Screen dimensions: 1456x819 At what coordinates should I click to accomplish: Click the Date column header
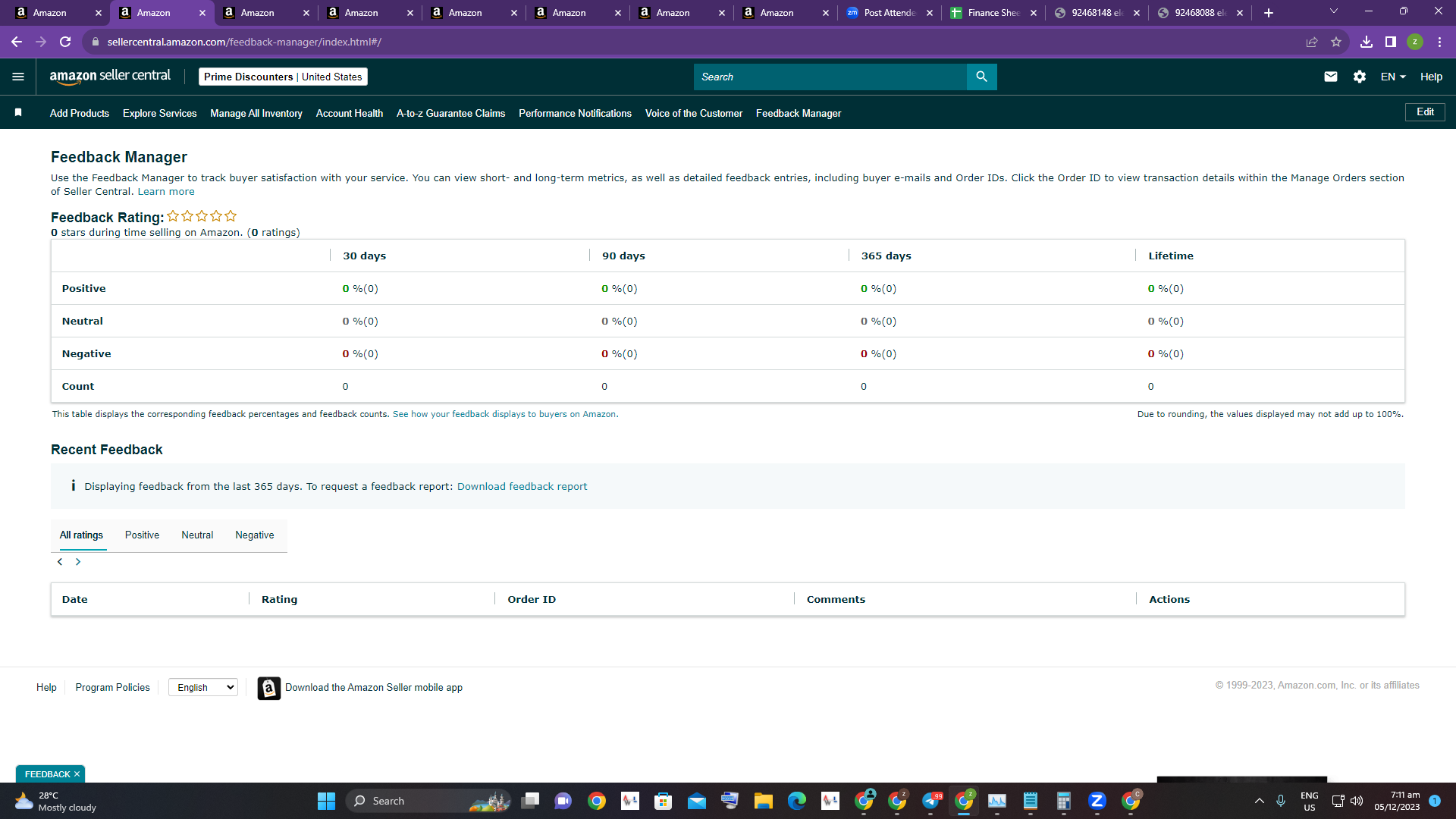pos(74,599)
